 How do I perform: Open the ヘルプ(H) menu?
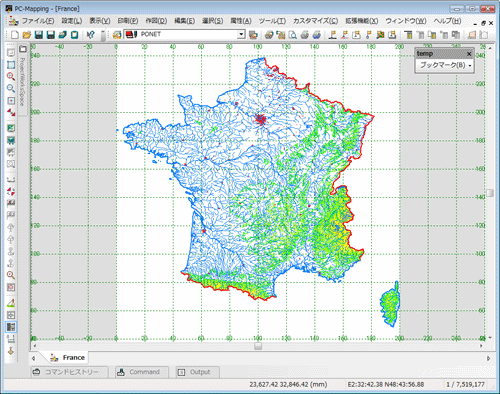[x=447, y=21]
